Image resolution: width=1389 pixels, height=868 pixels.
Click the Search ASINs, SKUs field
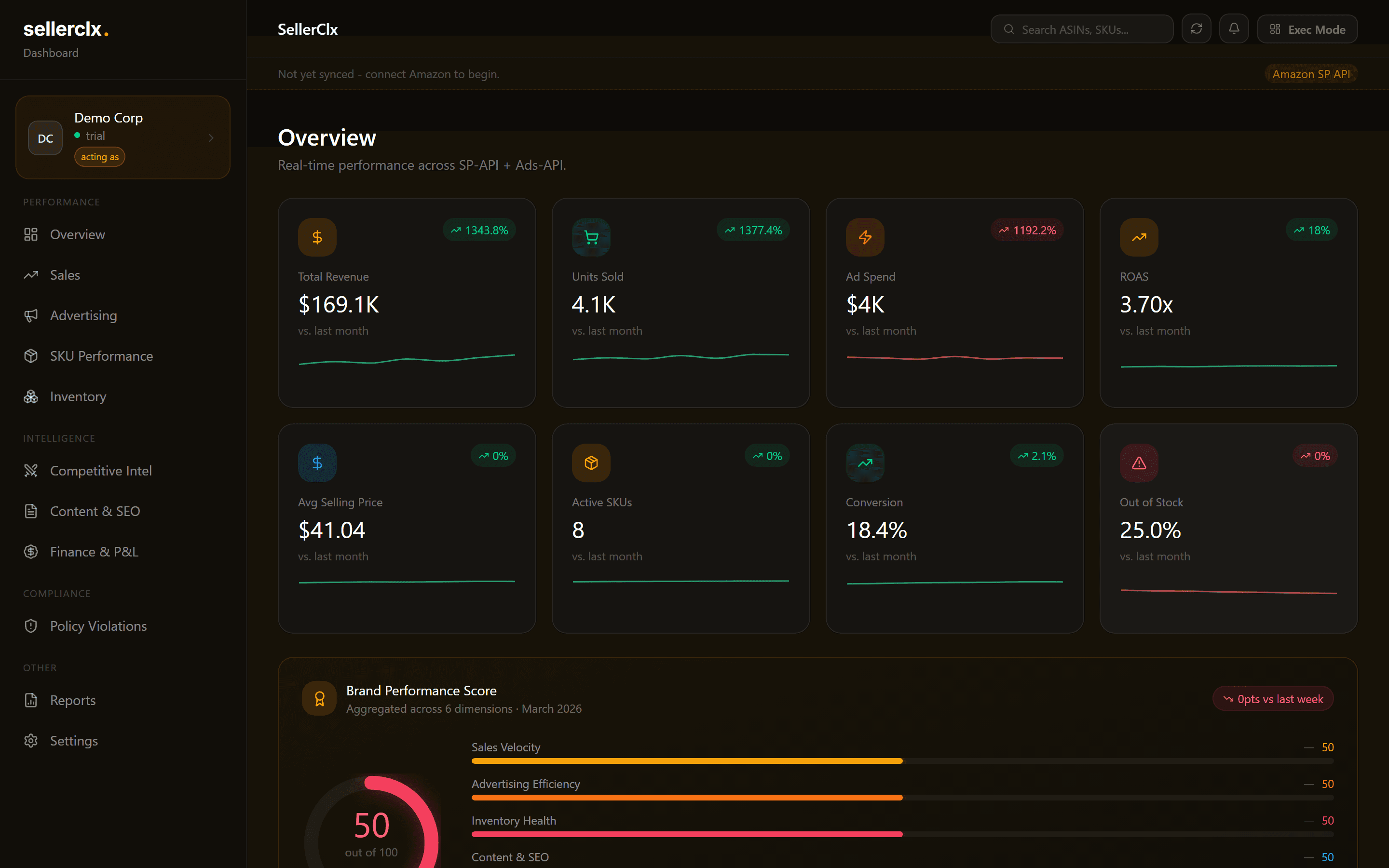click(x=1082, y=29)
